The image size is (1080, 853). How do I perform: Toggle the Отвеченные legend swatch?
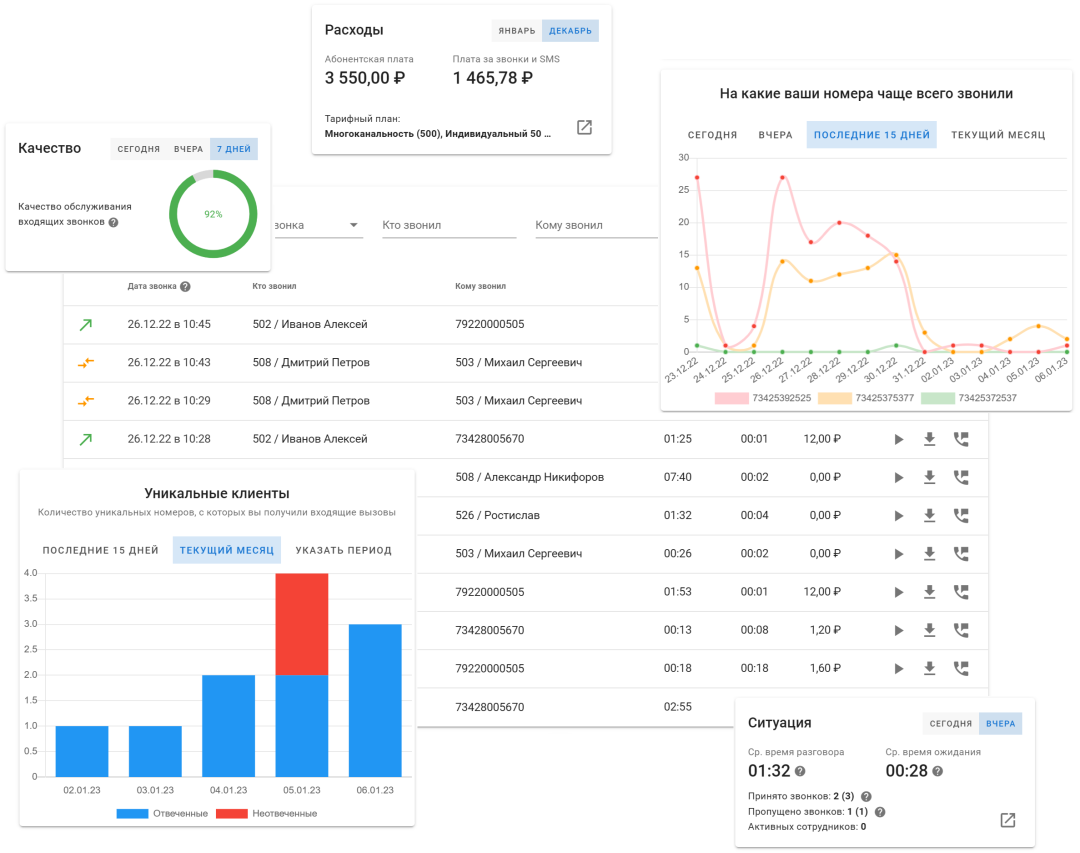(132, 814)
